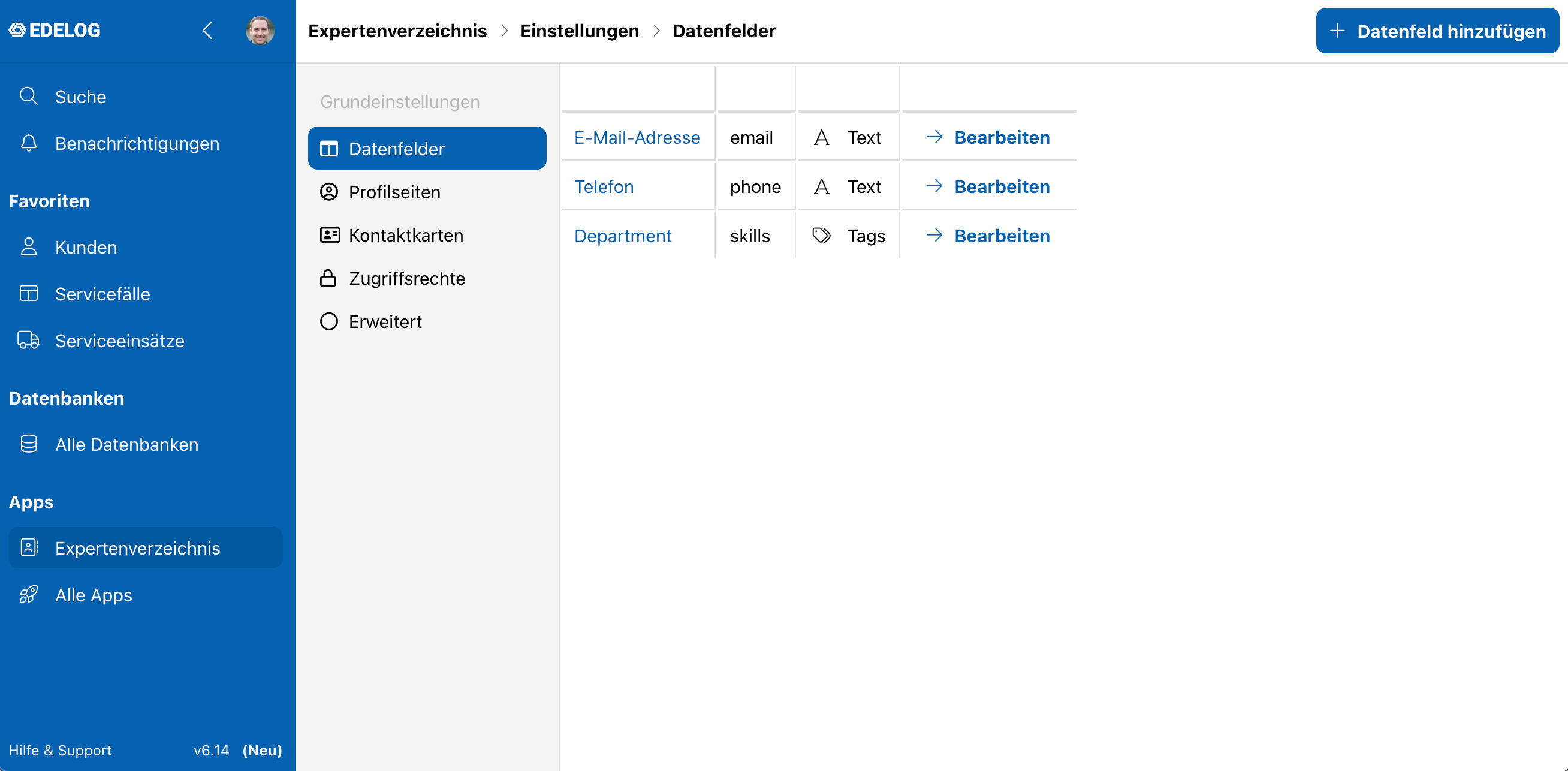Click the Kunden person icon

point(29,246)
